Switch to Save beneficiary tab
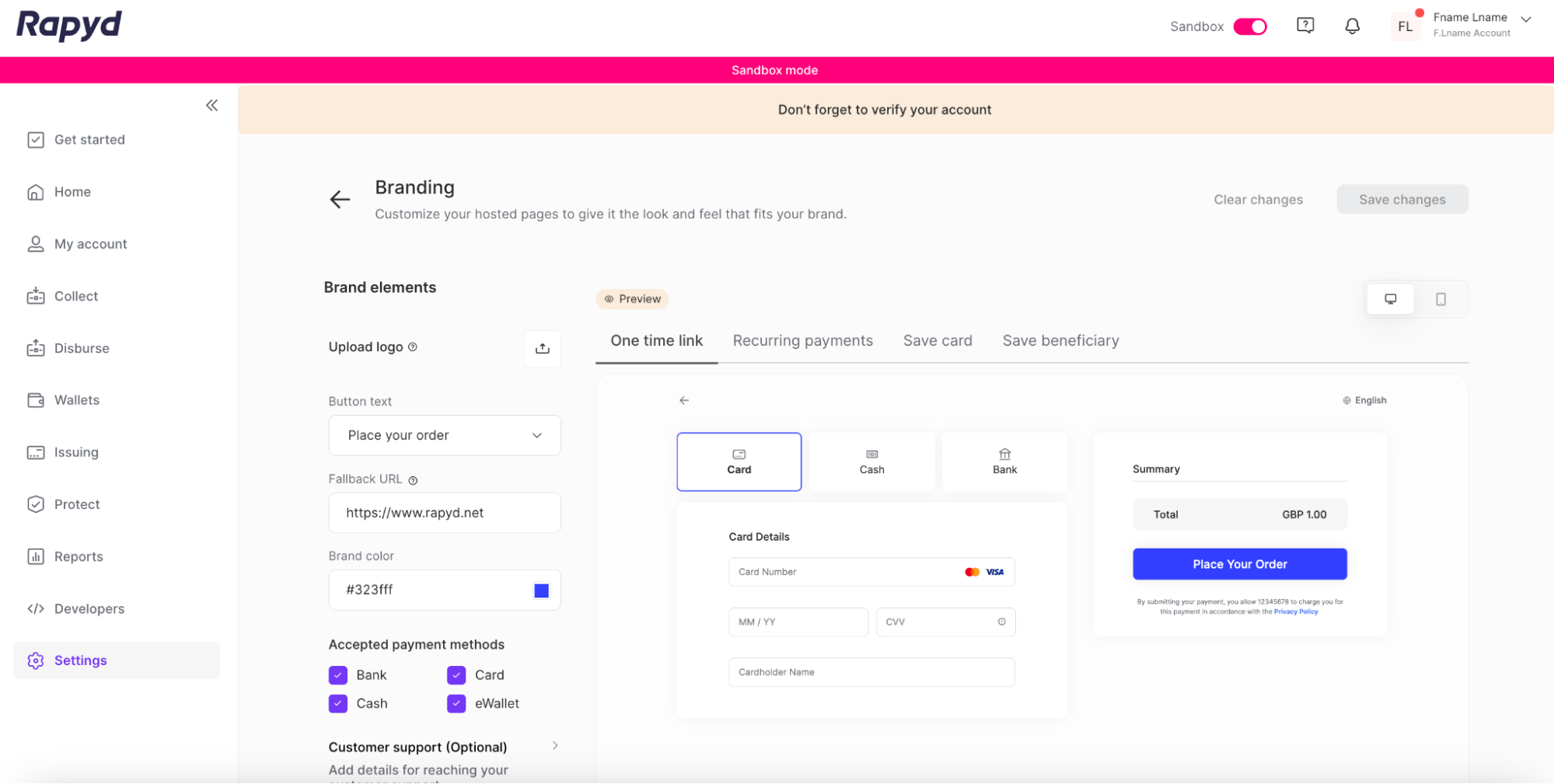This screenshot has height=784, width=1554. tap(1060, 340)
